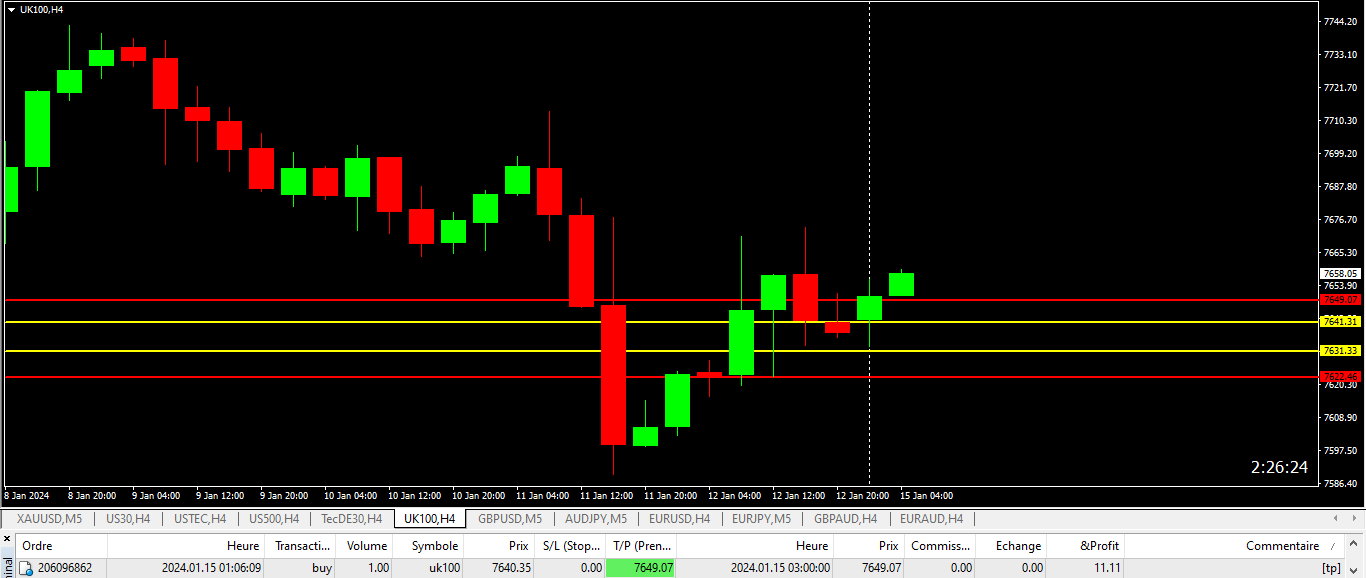Screen dimensions: 1366x578
Task: Click the [tp] comment cell
Action: 1331,568
